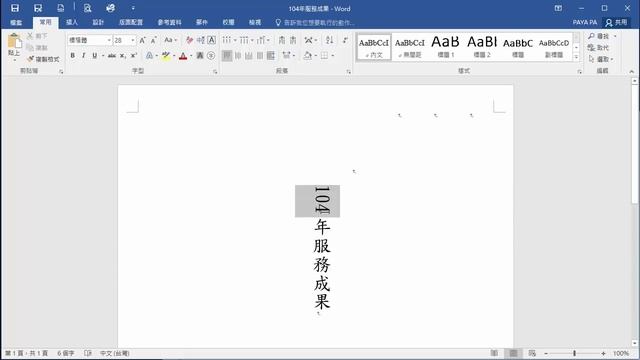Open Print Preview from quick access toolbar
Image resolution: width=640 pixels, height=360 pixels.
click(87, 8)
